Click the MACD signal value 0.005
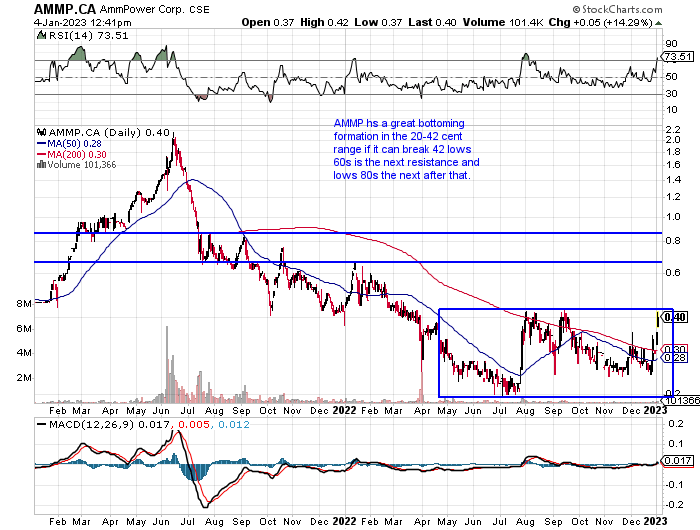The width and height of the screenshot is (700, 530). tap(194, 424)
